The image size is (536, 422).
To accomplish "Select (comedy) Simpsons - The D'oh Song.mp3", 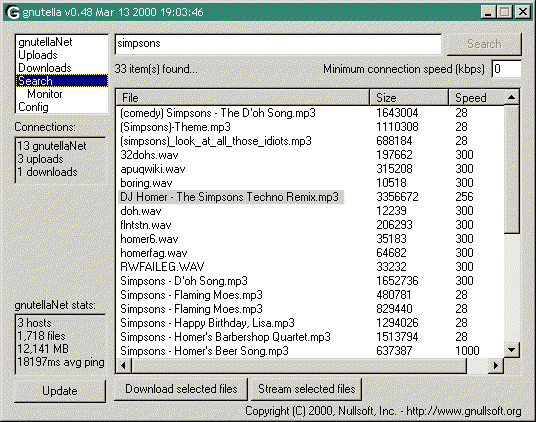I will (218, 113).
